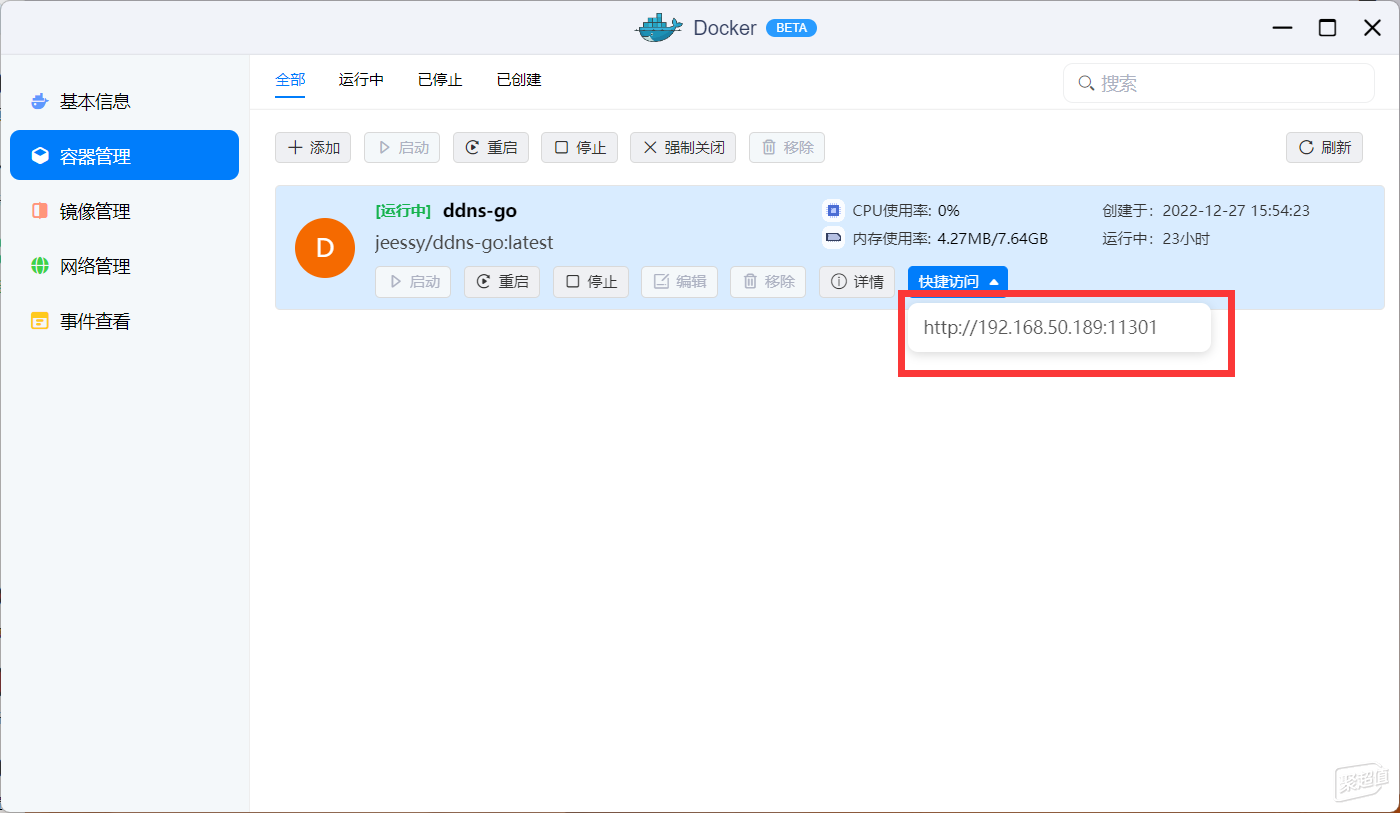Click the 运行中: 23小时 uptime text
1400x813 pixels.
(x=1156, y=238)
